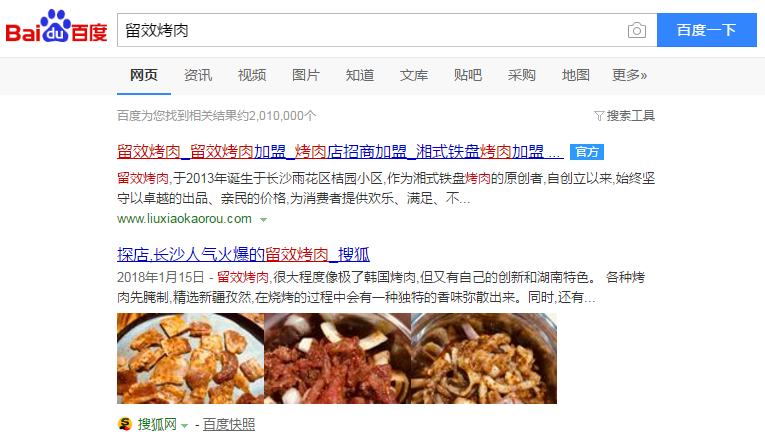Expand arrow next to 搜狐网

click(184, 426)
